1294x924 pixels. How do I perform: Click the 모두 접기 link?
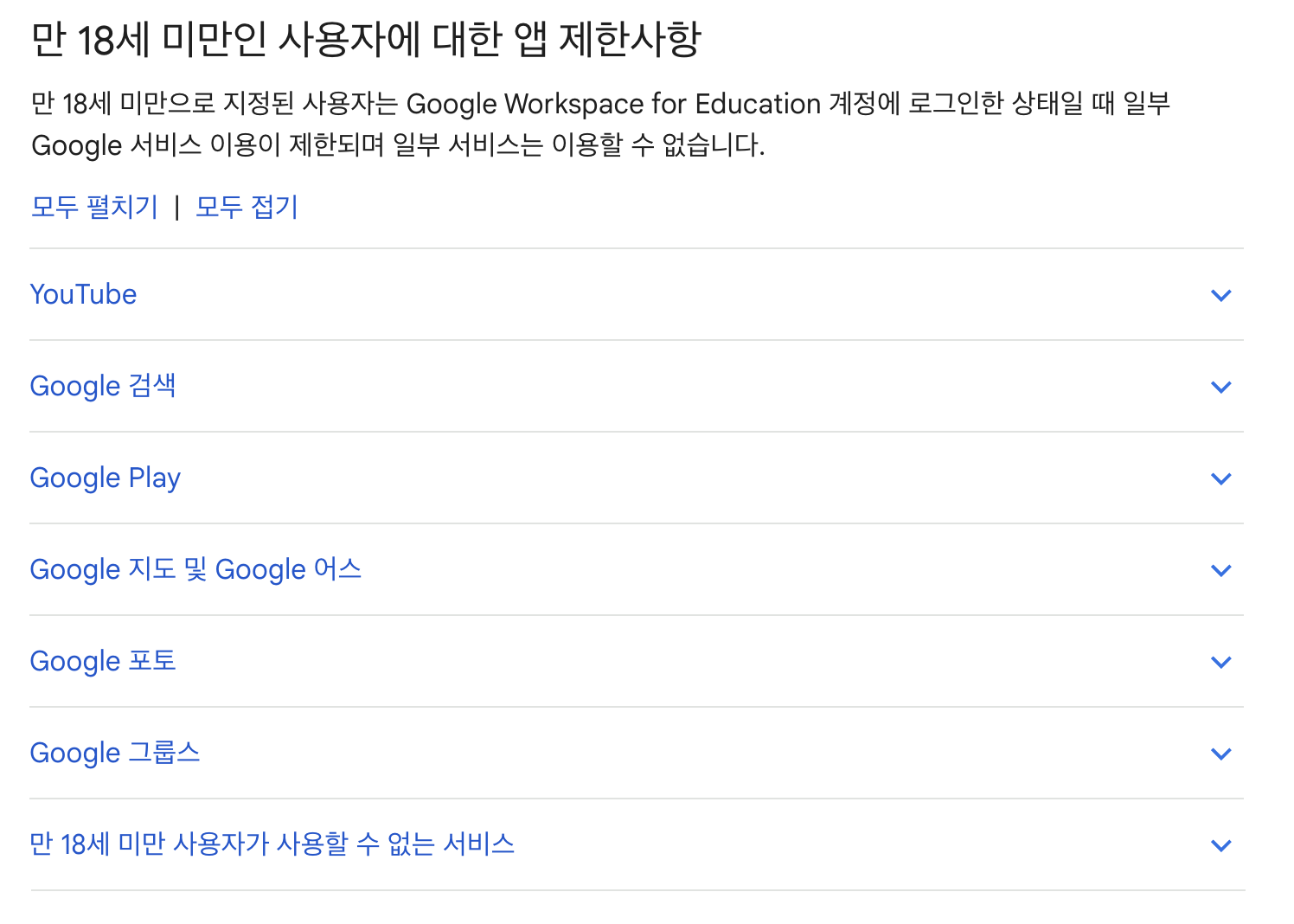tap(247, 207)
